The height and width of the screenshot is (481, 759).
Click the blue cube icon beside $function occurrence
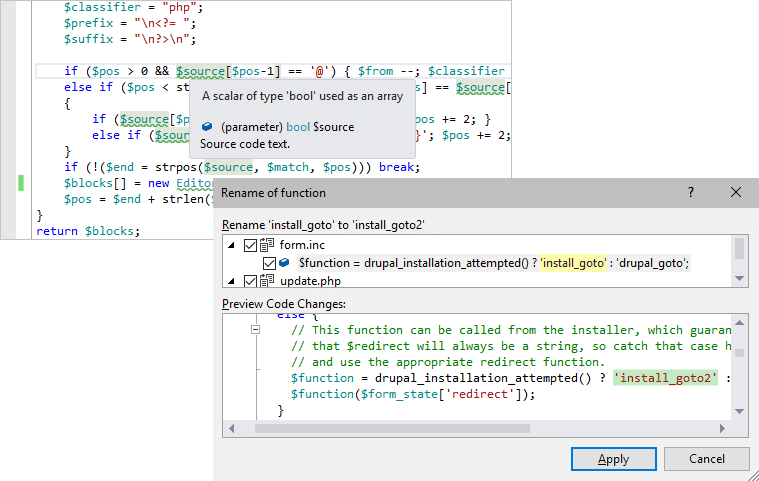(285, 263)
